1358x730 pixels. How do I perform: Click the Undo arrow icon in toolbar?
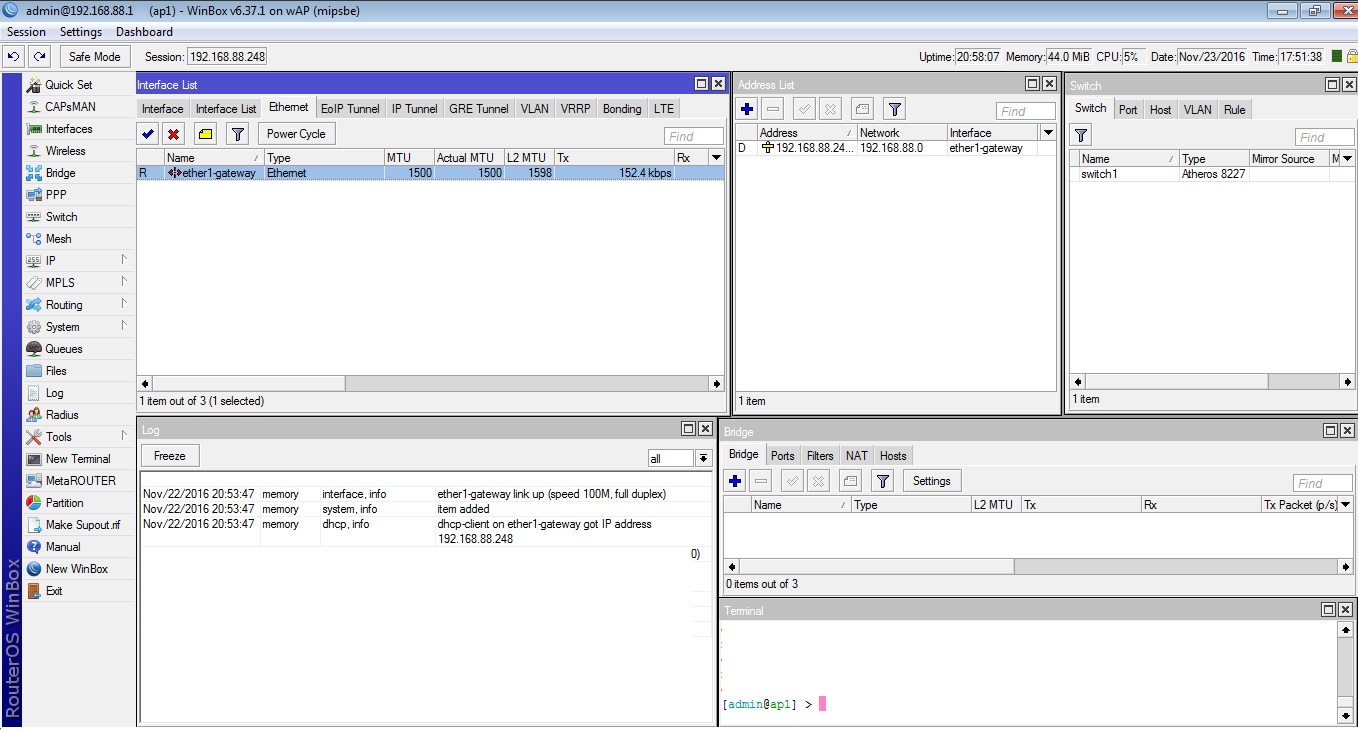pyautogui.click(x=14, y=57)
